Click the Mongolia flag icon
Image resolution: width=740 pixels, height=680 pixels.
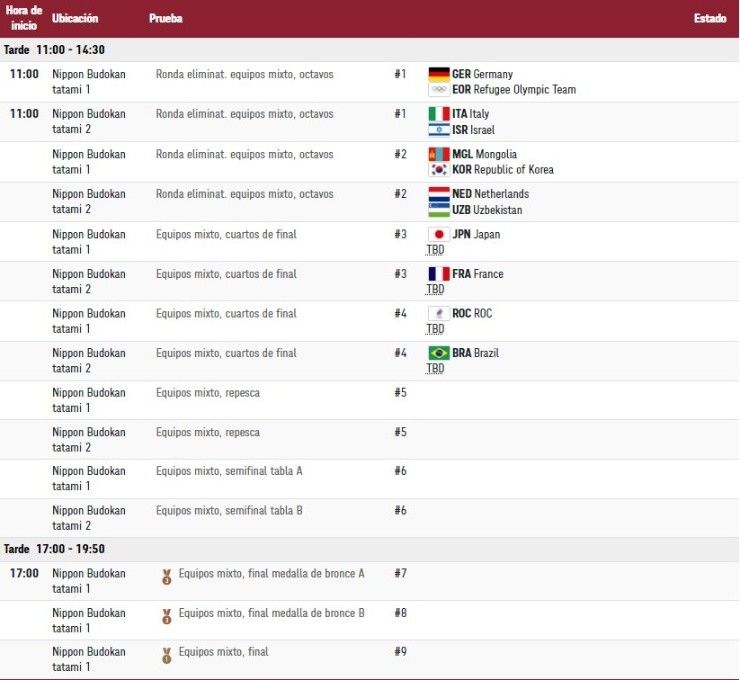point(438,154)
